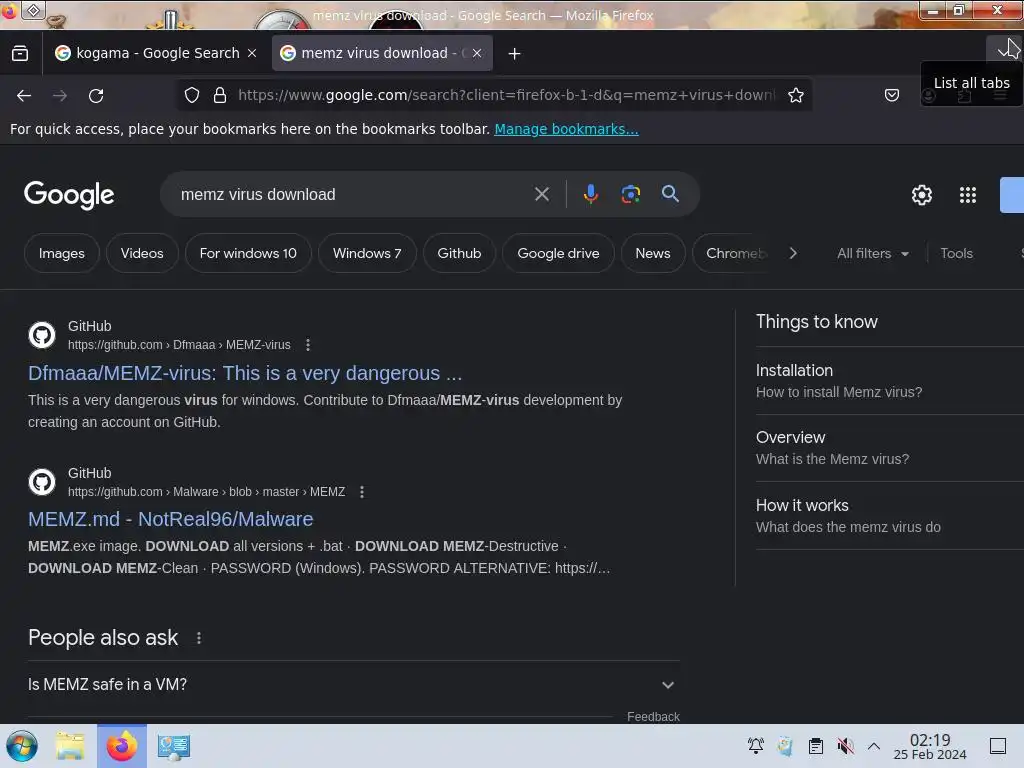Open File Explorer from taskbar
1024x768 pixels.
point(71,746)
